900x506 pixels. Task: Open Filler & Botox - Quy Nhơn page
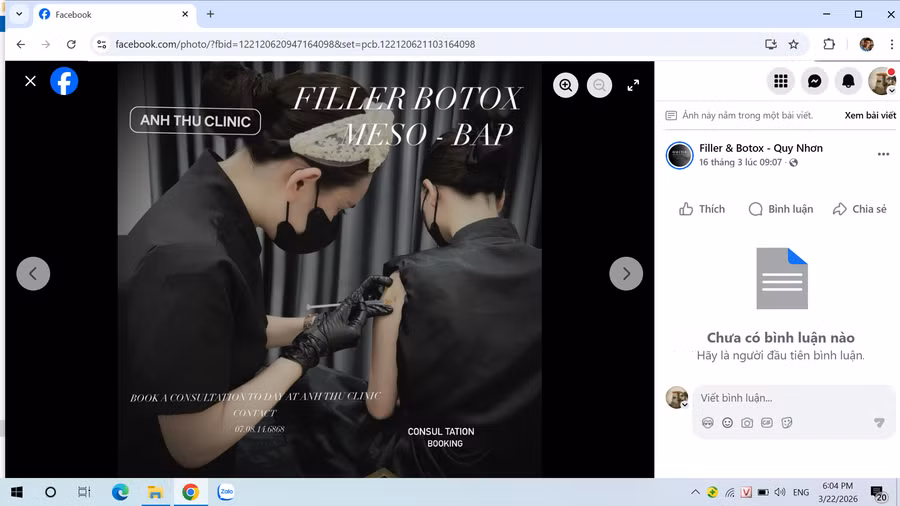tap(760, 148)
